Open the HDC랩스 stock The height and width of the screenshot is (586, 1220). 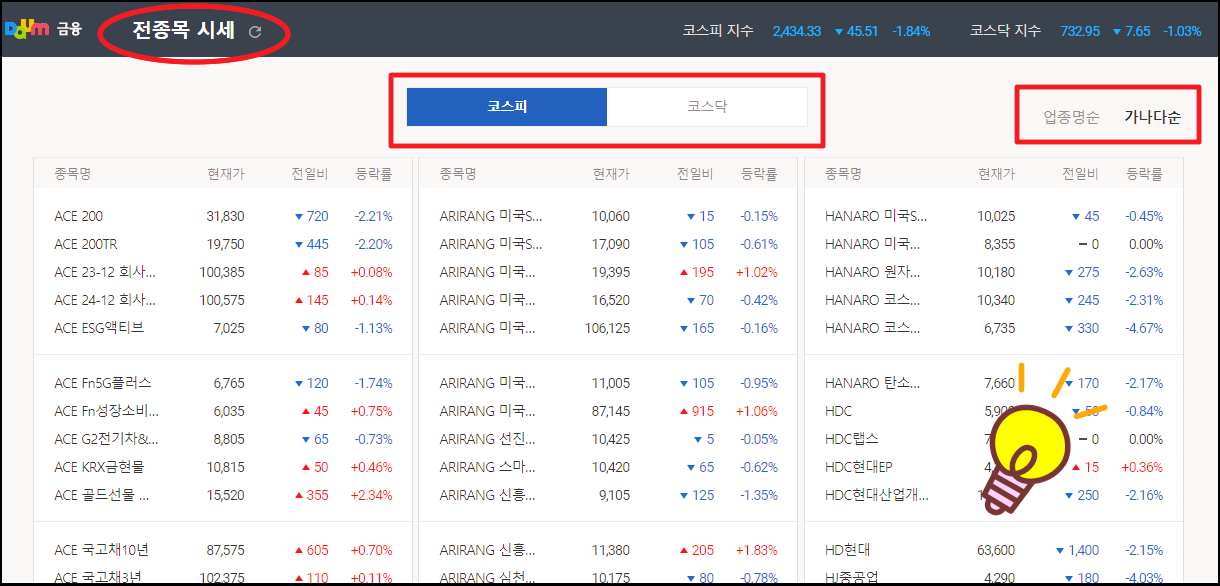(x=852, y=439)
